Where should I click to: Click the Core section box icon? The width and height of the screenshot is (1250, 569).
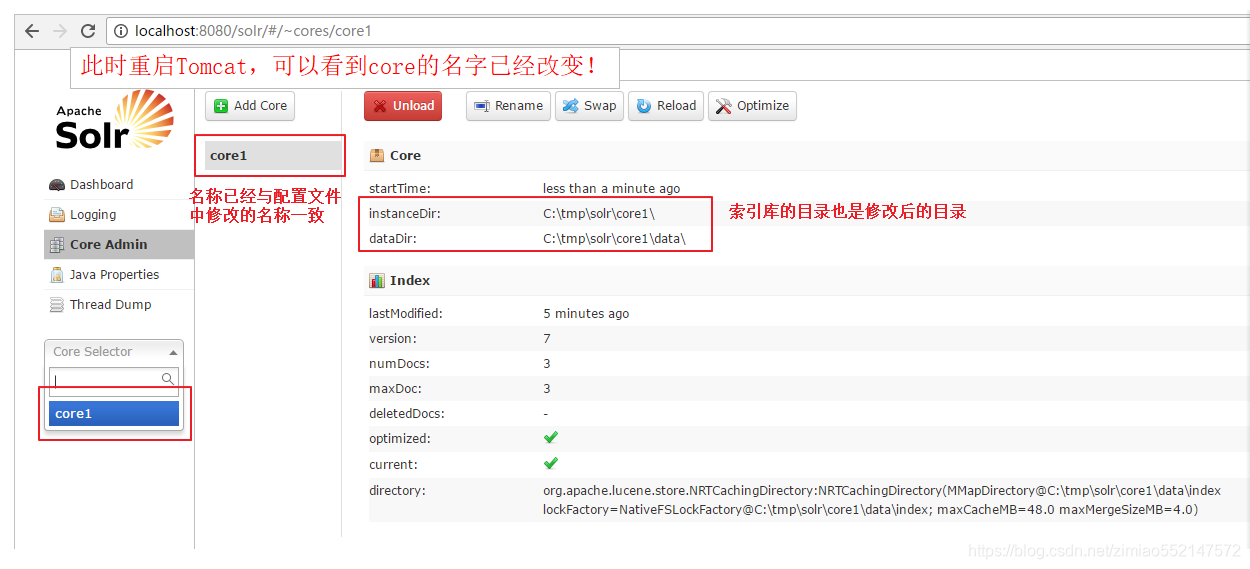click(x=377, y=156)
